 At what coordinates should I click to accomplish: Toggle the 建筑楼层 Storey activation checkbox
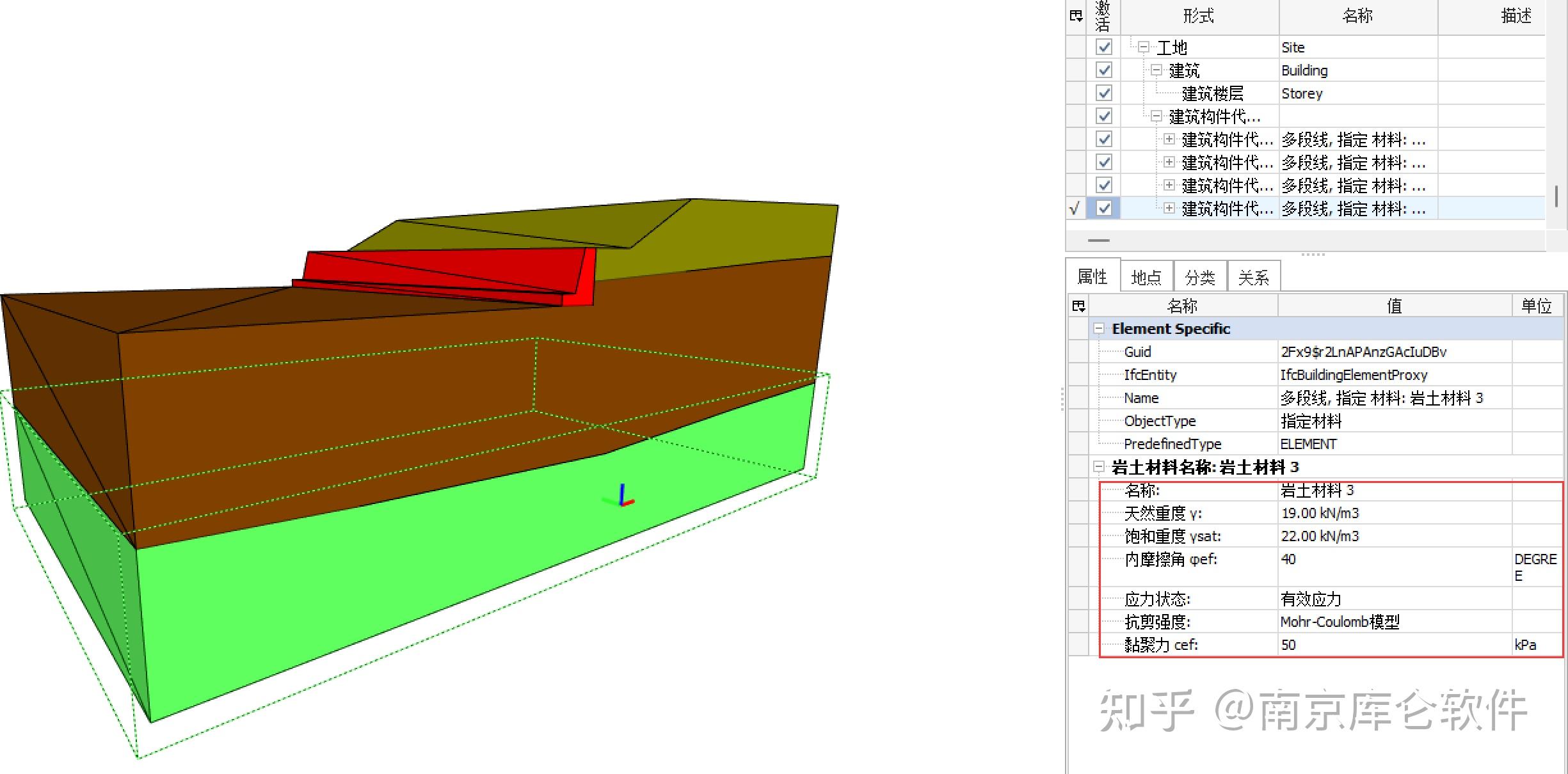(1104, 93)
